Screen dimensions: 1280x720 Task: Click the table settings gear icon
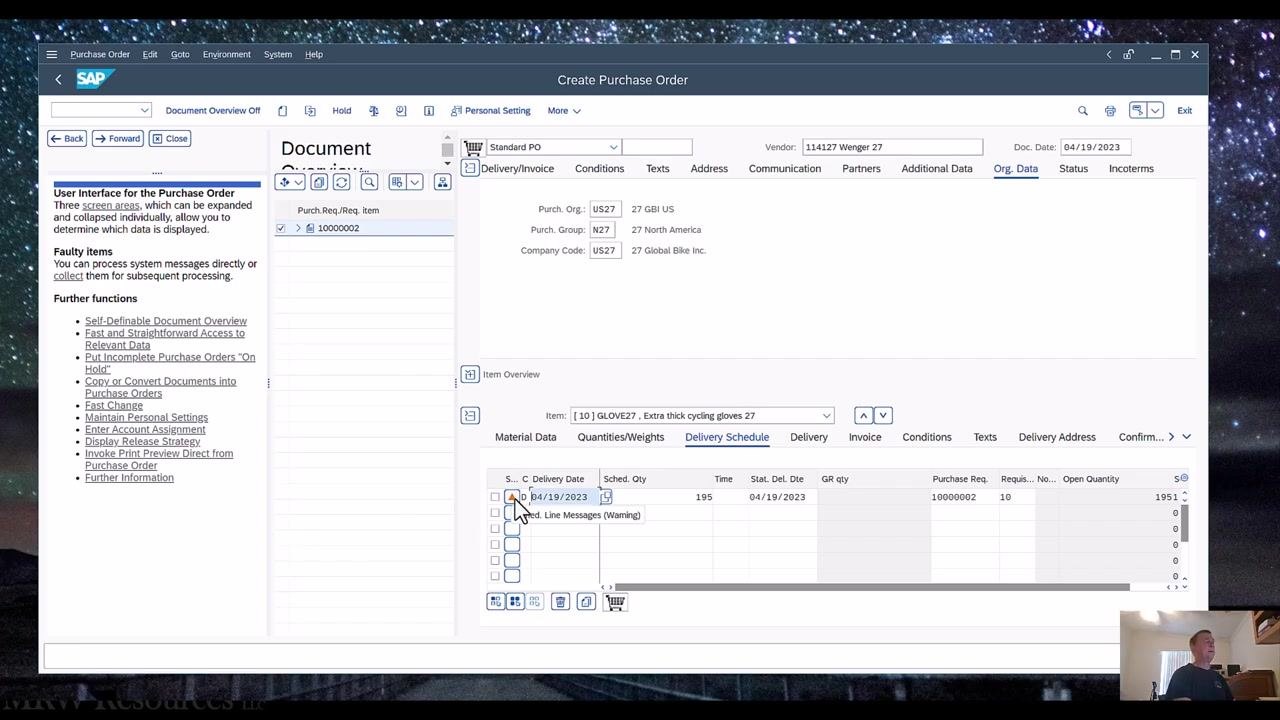pos(1184,478)
